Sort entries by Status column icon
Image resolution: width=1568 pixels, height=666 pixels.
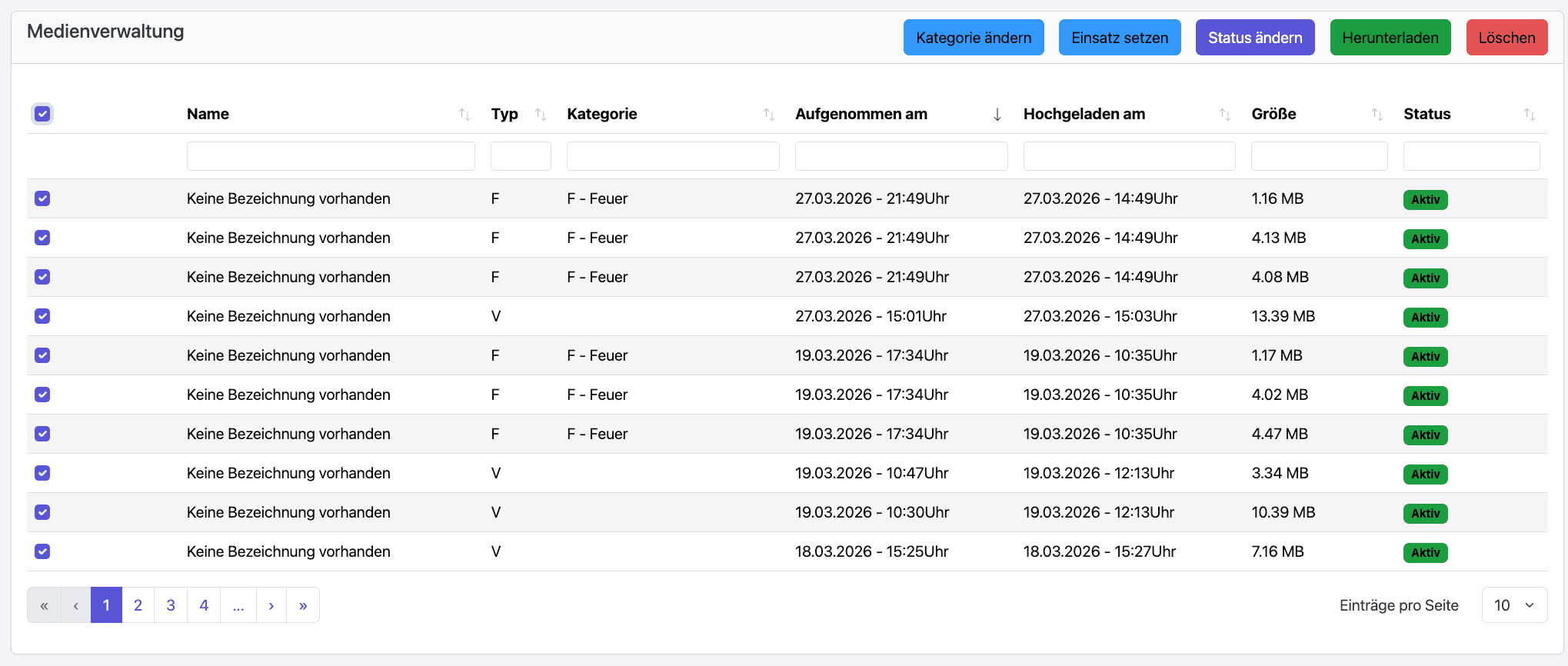pyautogui.click(x=1529, y=115)
